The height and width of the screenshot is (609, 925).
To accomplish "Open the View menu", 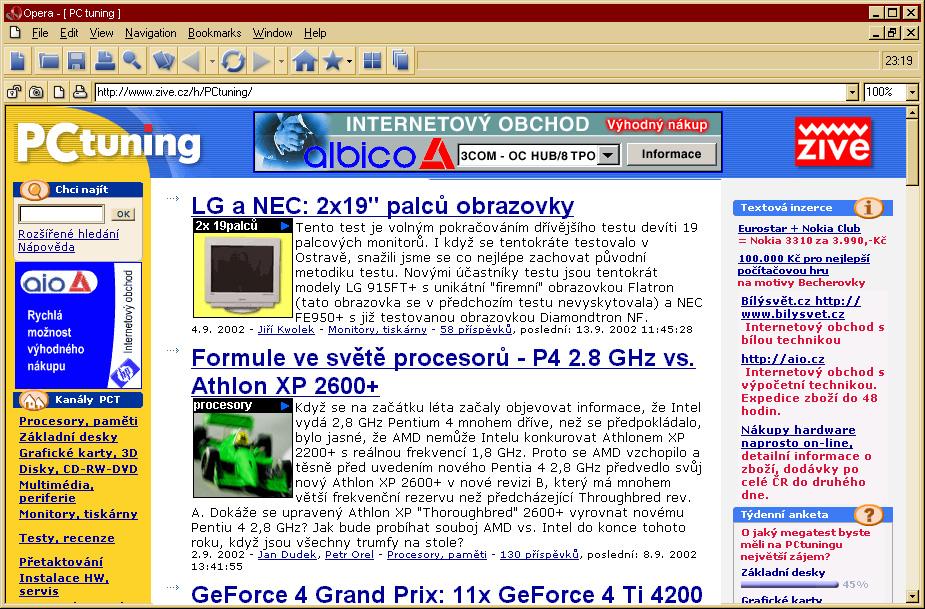I will coord(101,33).
